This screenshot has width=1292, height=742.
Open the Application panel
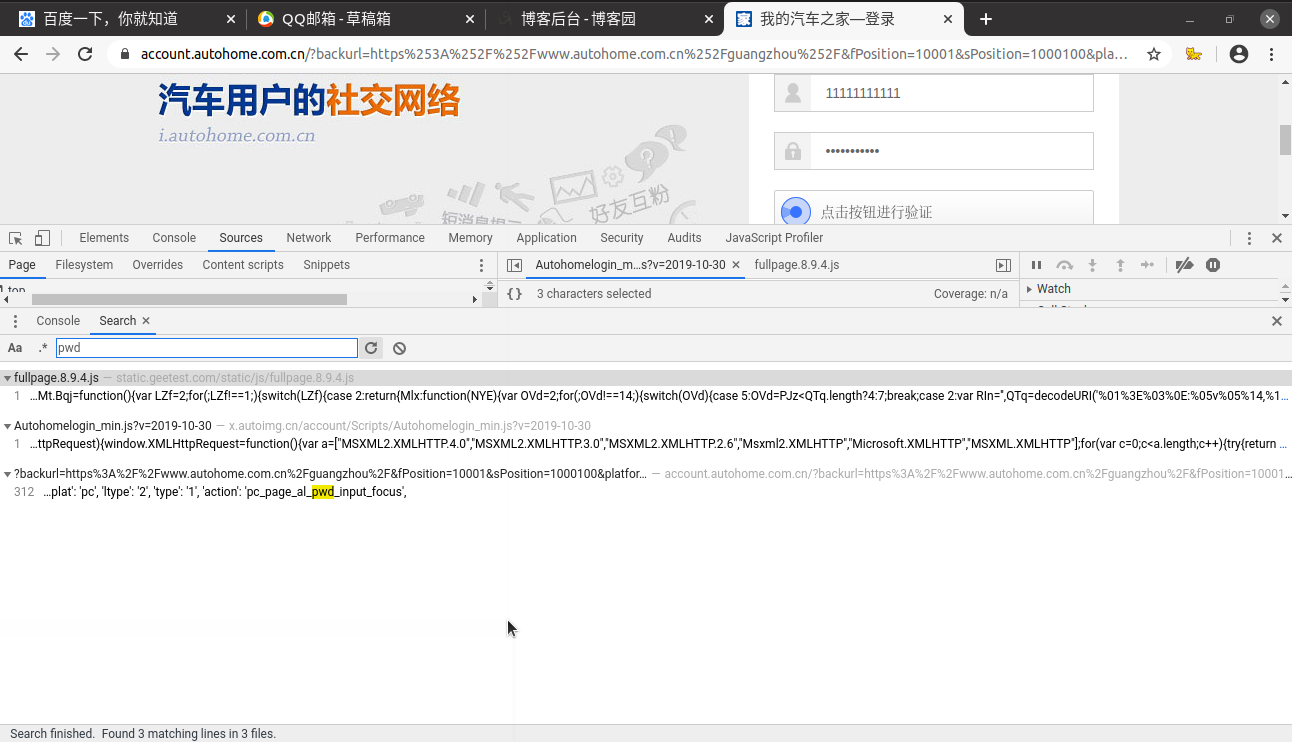point(546,238)
